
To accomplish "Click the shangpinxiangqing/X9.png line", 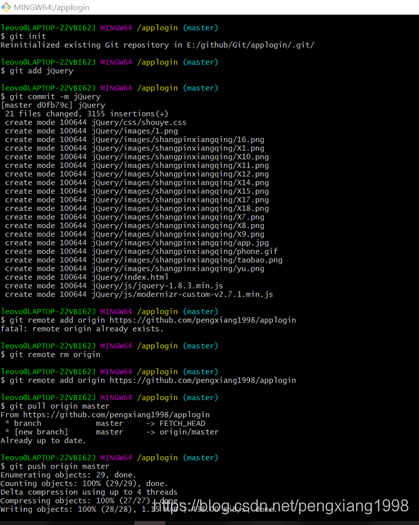I will click(134, 234).
